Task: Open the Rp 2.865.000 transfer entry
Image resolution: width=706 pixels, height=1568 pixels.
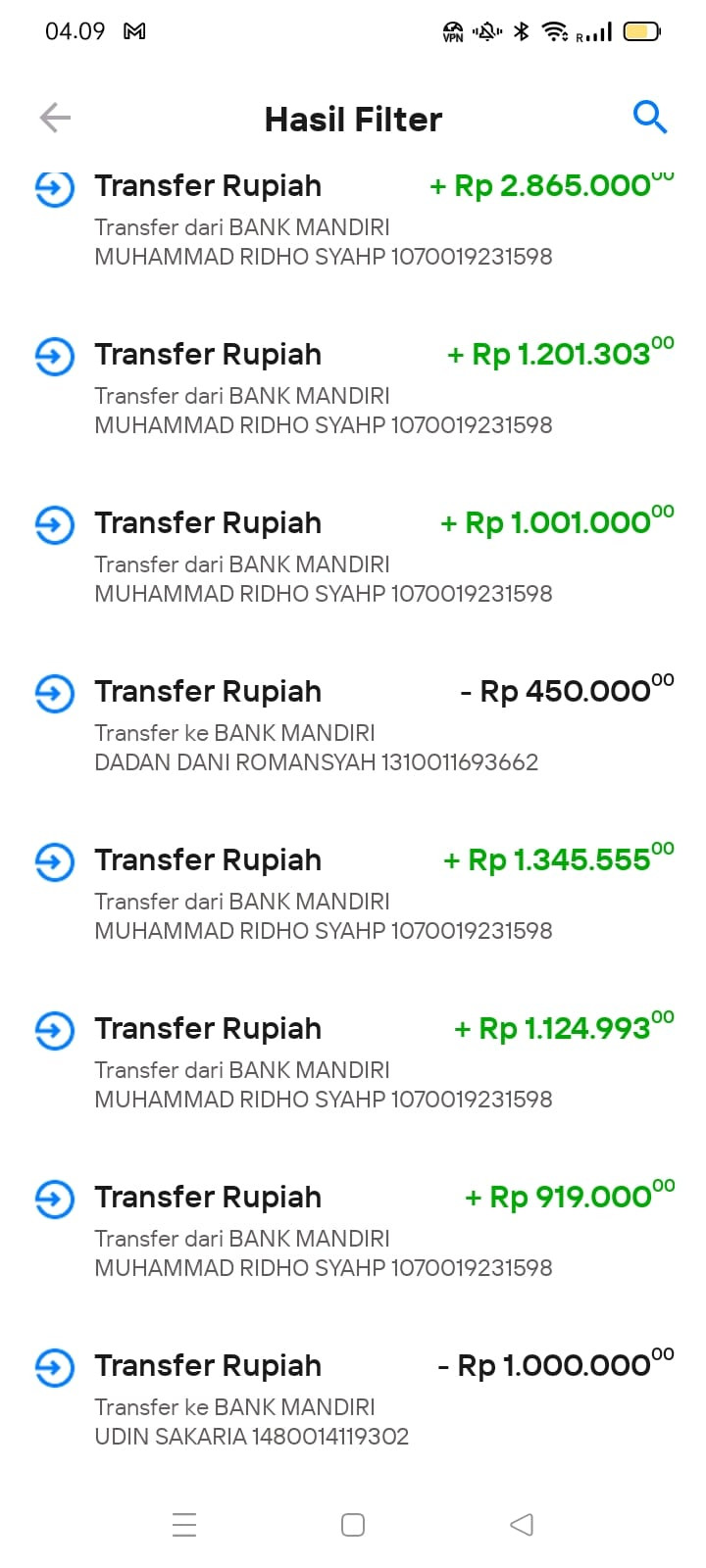Action: [x=353, y=220]
